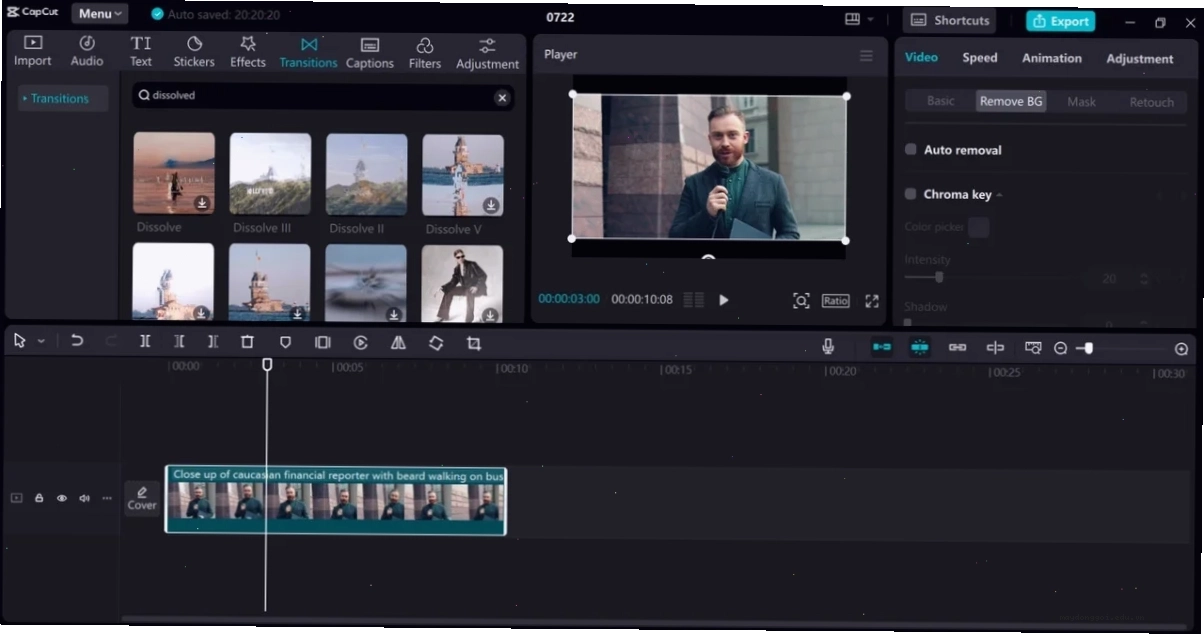Open the Captions panel
1204x634 pixels.
click(x=370, y=52)
